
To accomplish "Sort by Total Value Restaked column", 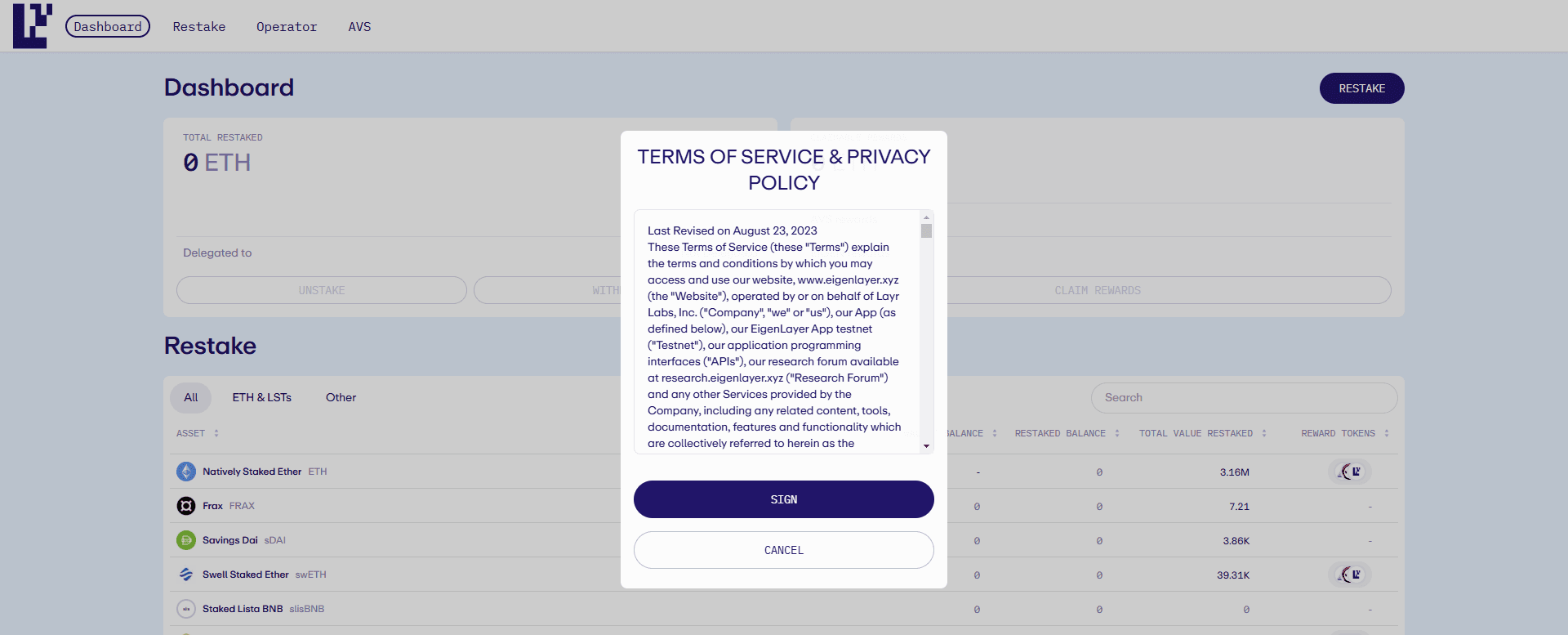I will pos(1264,433).
